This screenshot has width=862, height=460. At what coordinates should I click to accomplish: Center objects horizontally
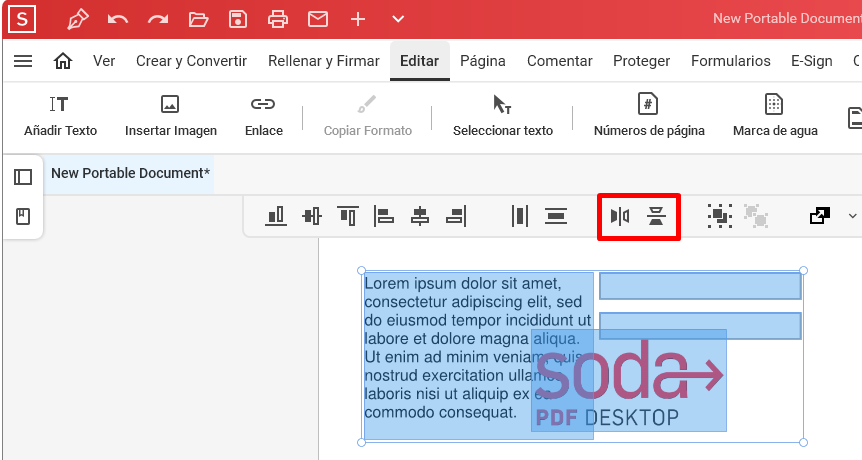[x=419, y=216]
